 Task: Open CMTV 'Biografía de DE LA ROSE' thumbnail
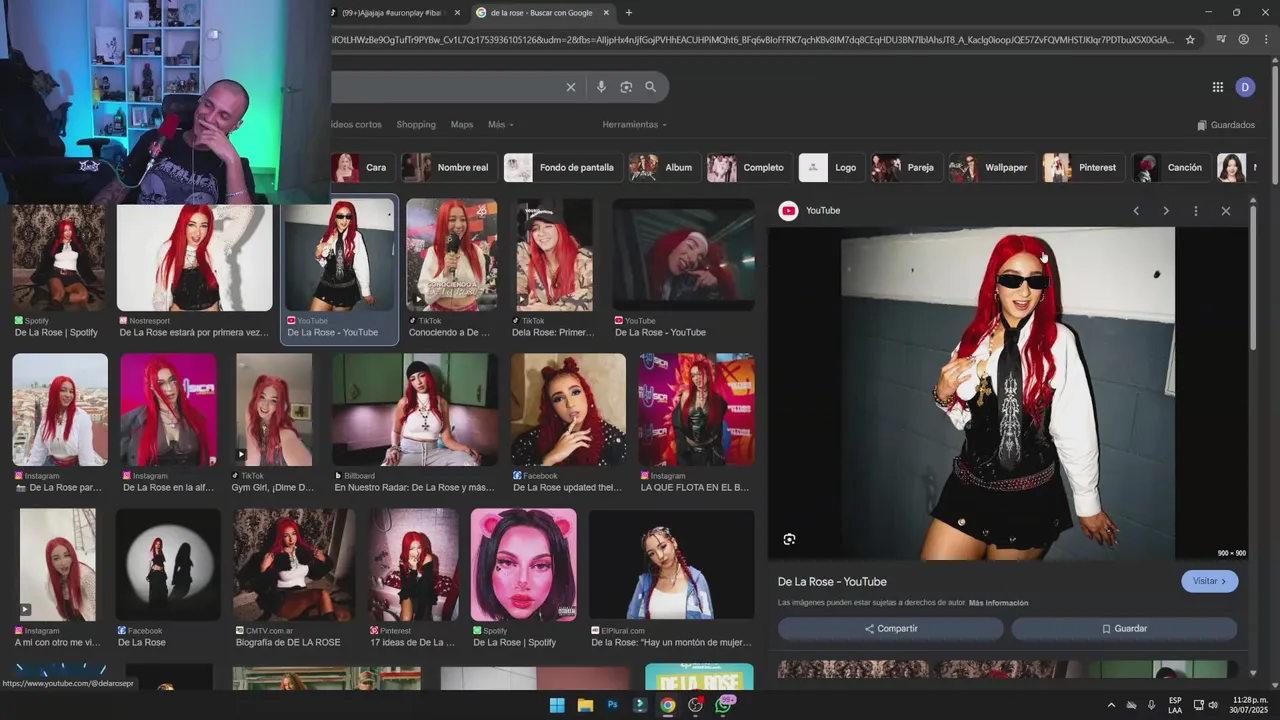coord(294,564)
